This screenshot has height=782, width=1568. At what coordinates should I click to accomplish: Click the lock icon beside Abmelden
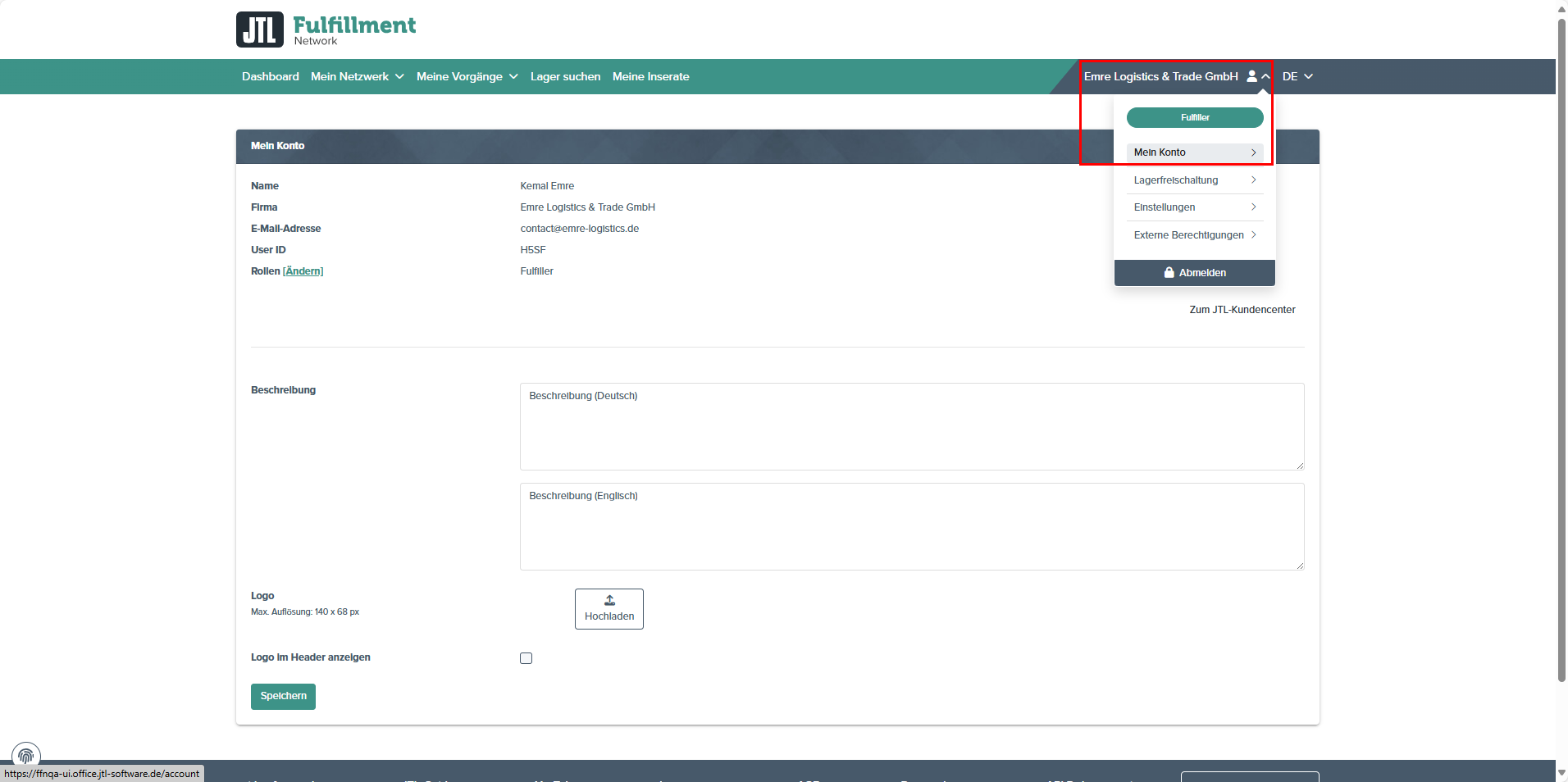coord(1169,273)
